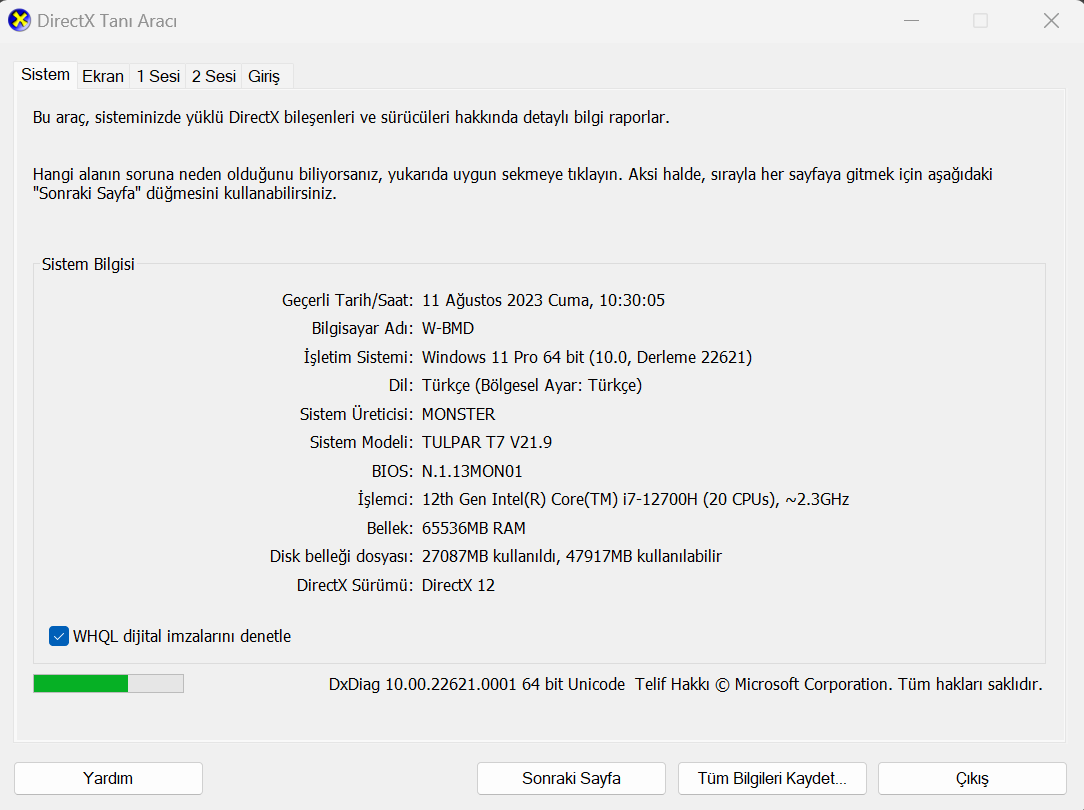
Task: Click the DirectX Tanı Aracı window title
Action: click(107, 21)
